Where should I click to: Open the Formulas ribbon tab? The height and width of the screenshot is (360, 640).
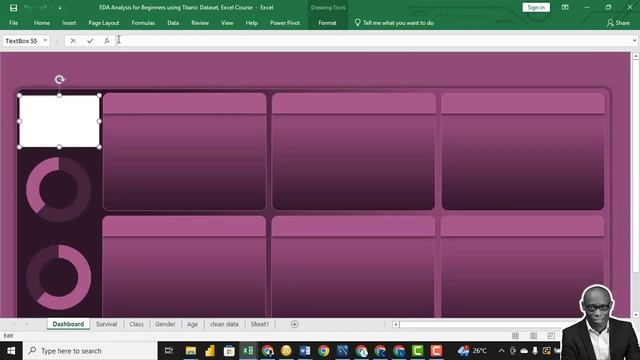143,23
